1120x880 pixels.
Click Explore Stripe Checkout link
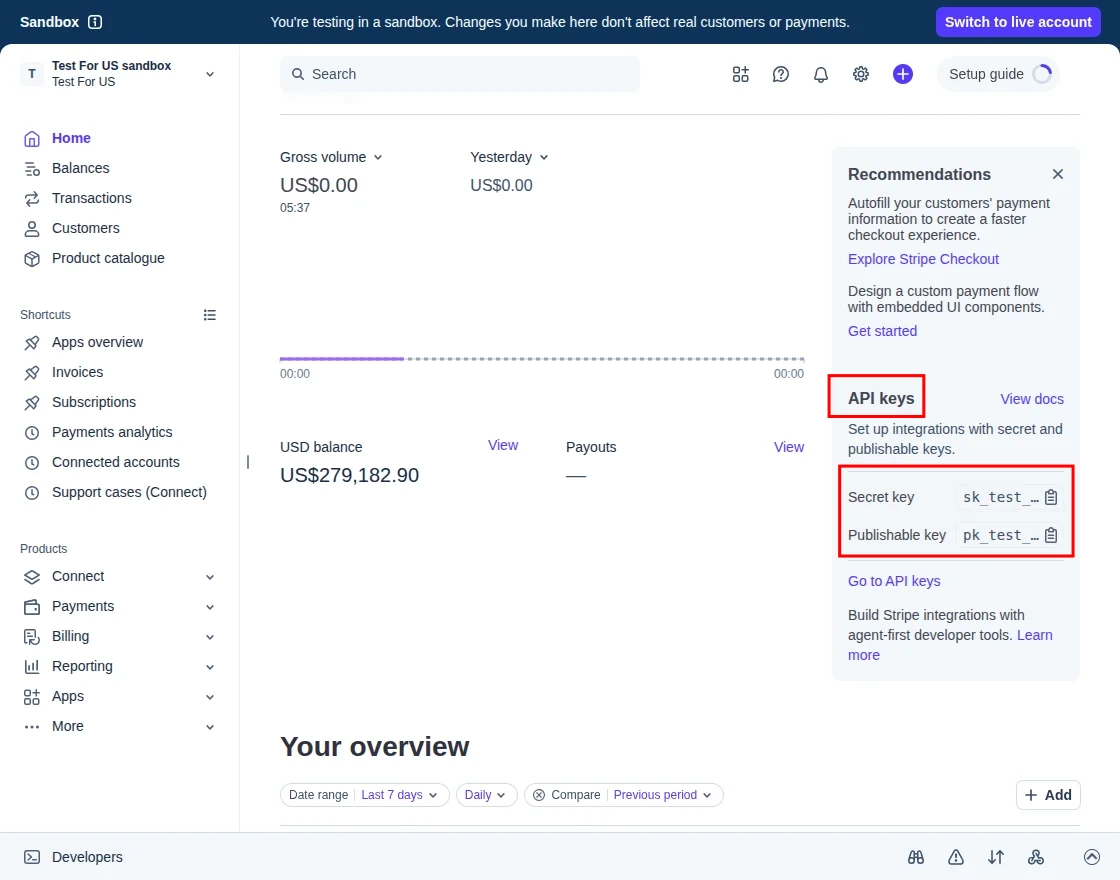[x=923, y=259]
